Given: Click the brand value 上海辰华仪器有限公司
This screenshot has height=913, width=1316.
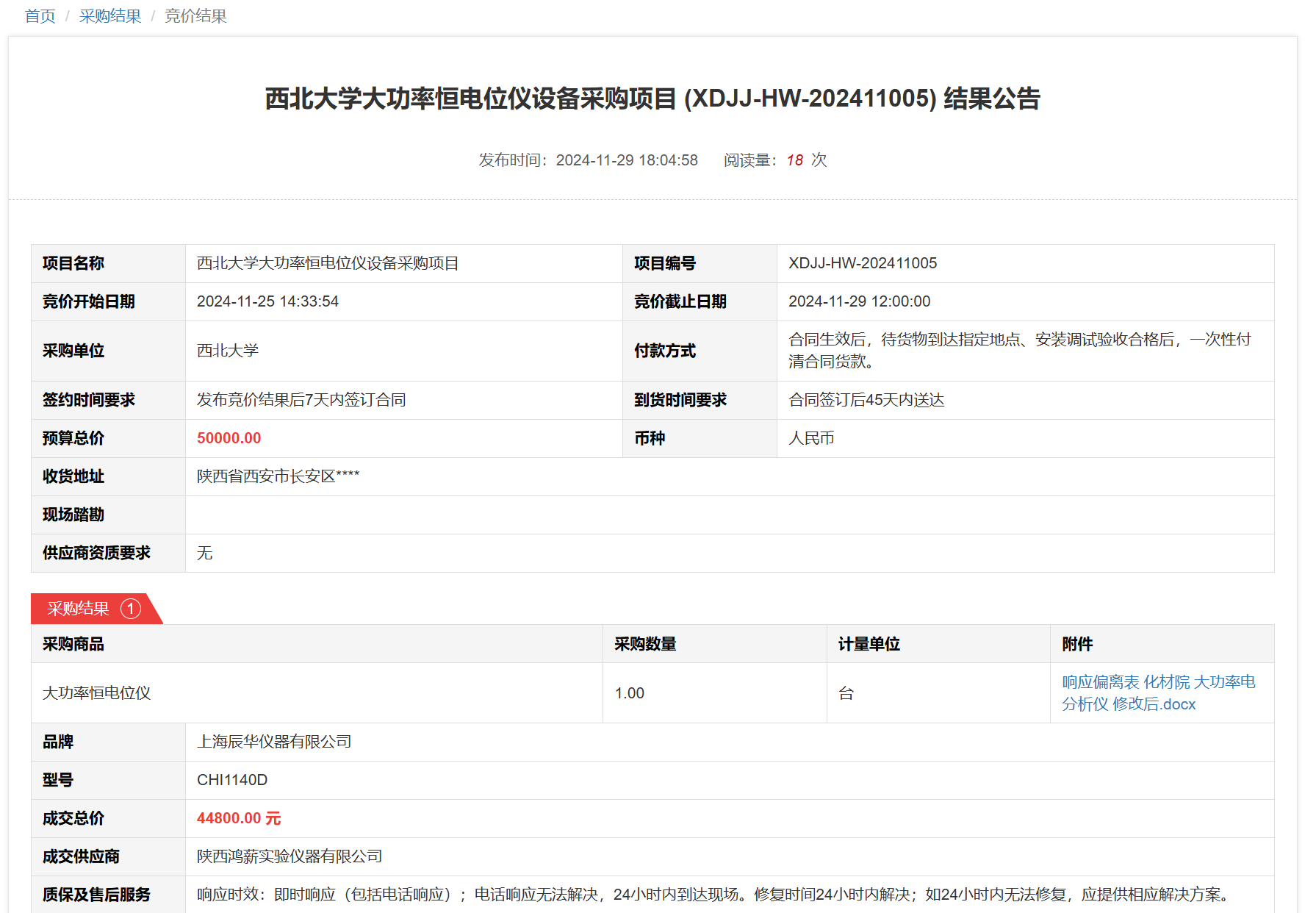Looking at the screenshot, I should coord(274,742).
